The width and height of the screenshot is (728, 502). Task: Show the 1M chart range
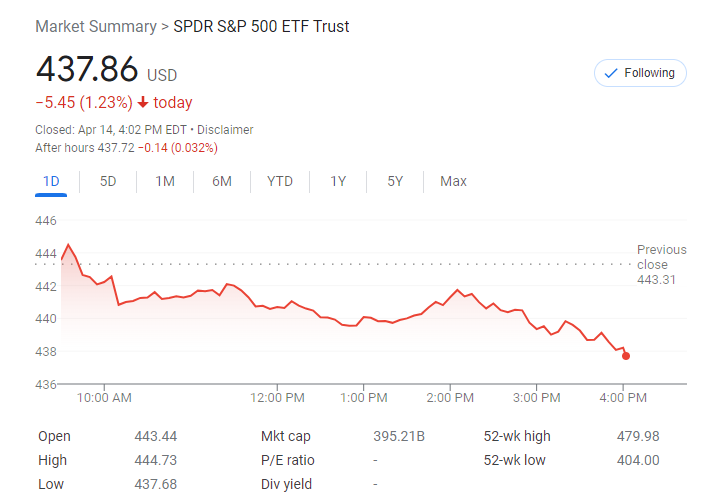coord(165,181)
